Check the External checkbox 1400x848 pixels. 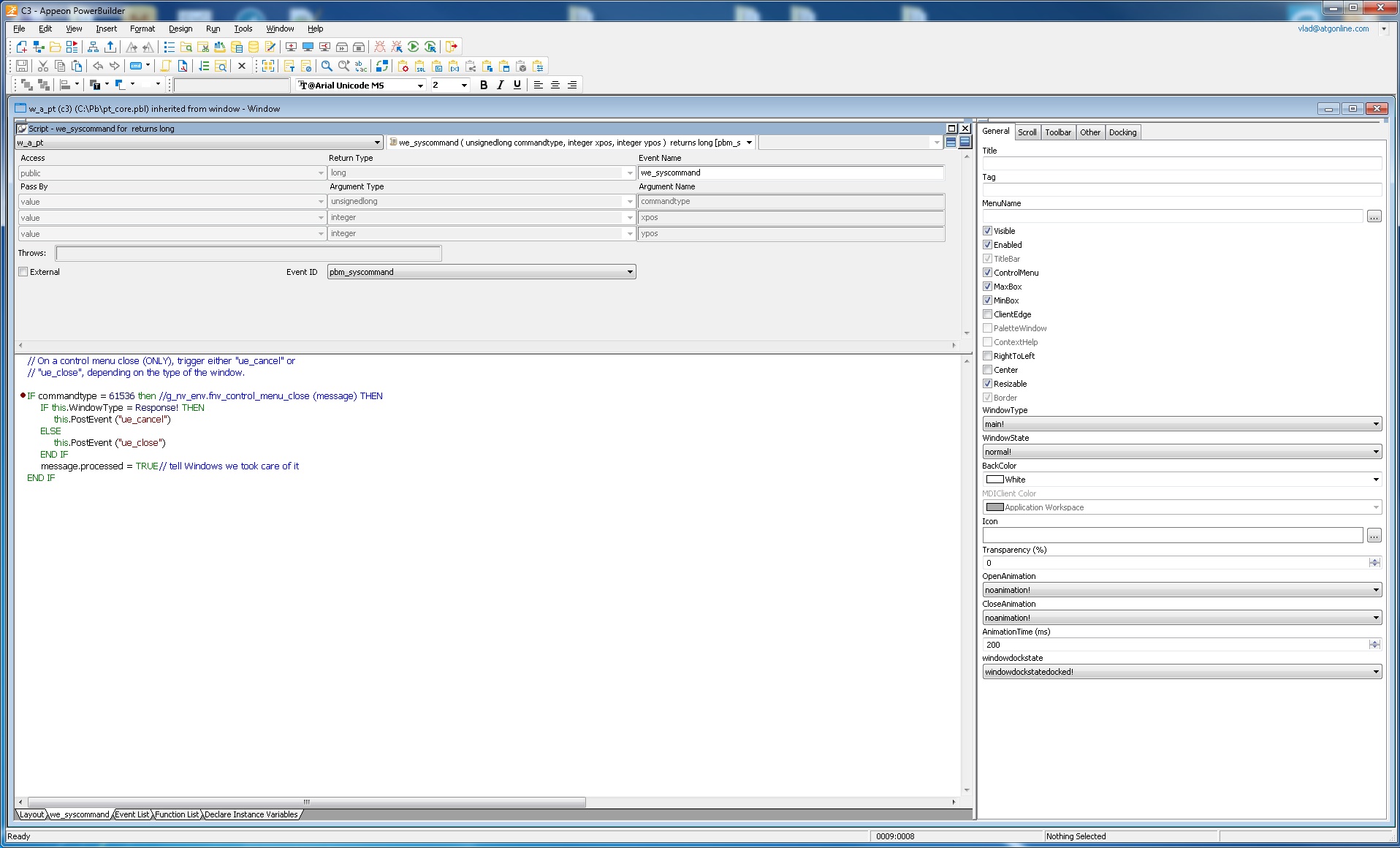[x=23, y=272]
